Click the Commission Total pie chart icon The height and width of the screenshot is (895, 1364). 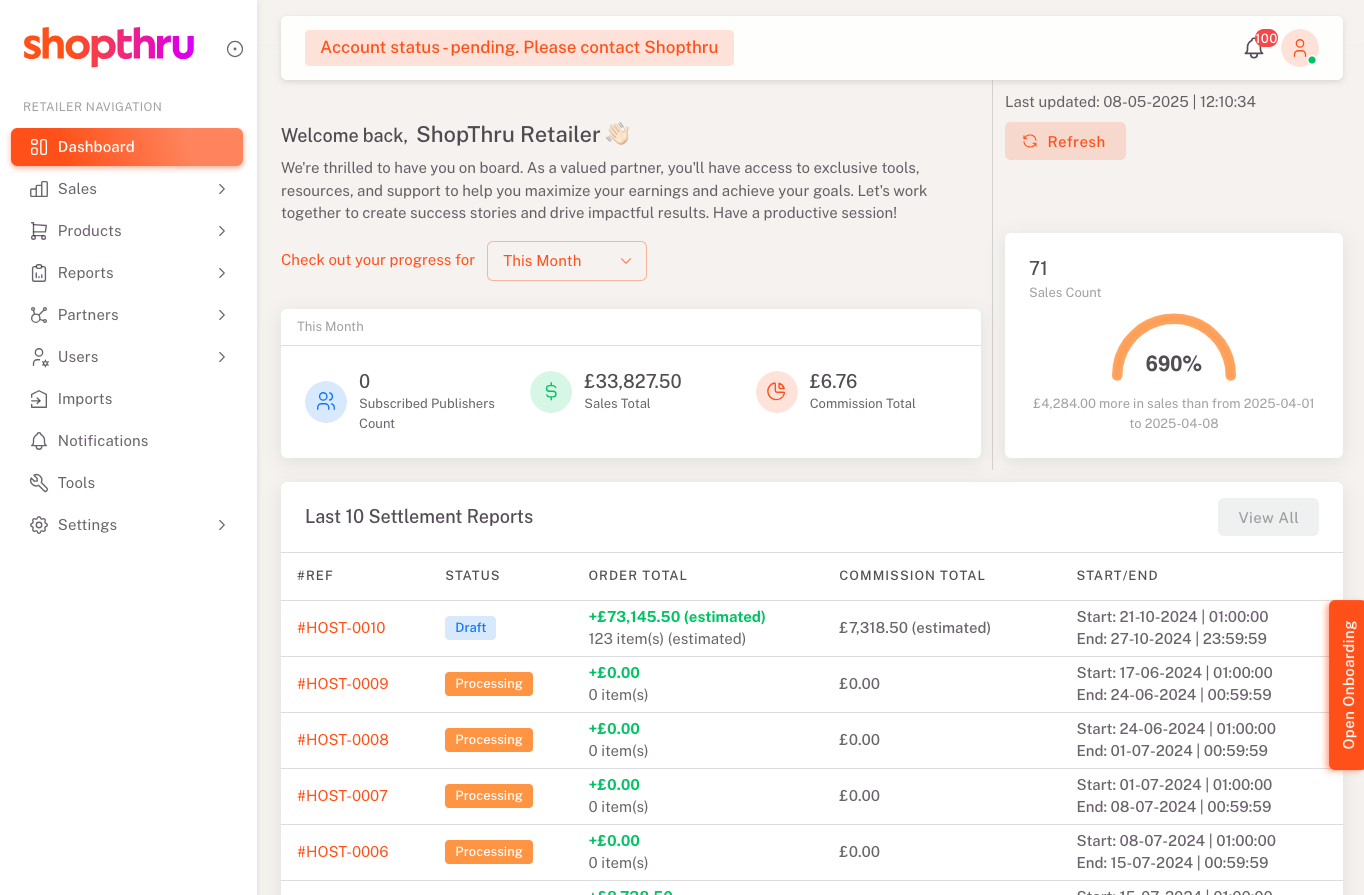[x=776, y=392]
